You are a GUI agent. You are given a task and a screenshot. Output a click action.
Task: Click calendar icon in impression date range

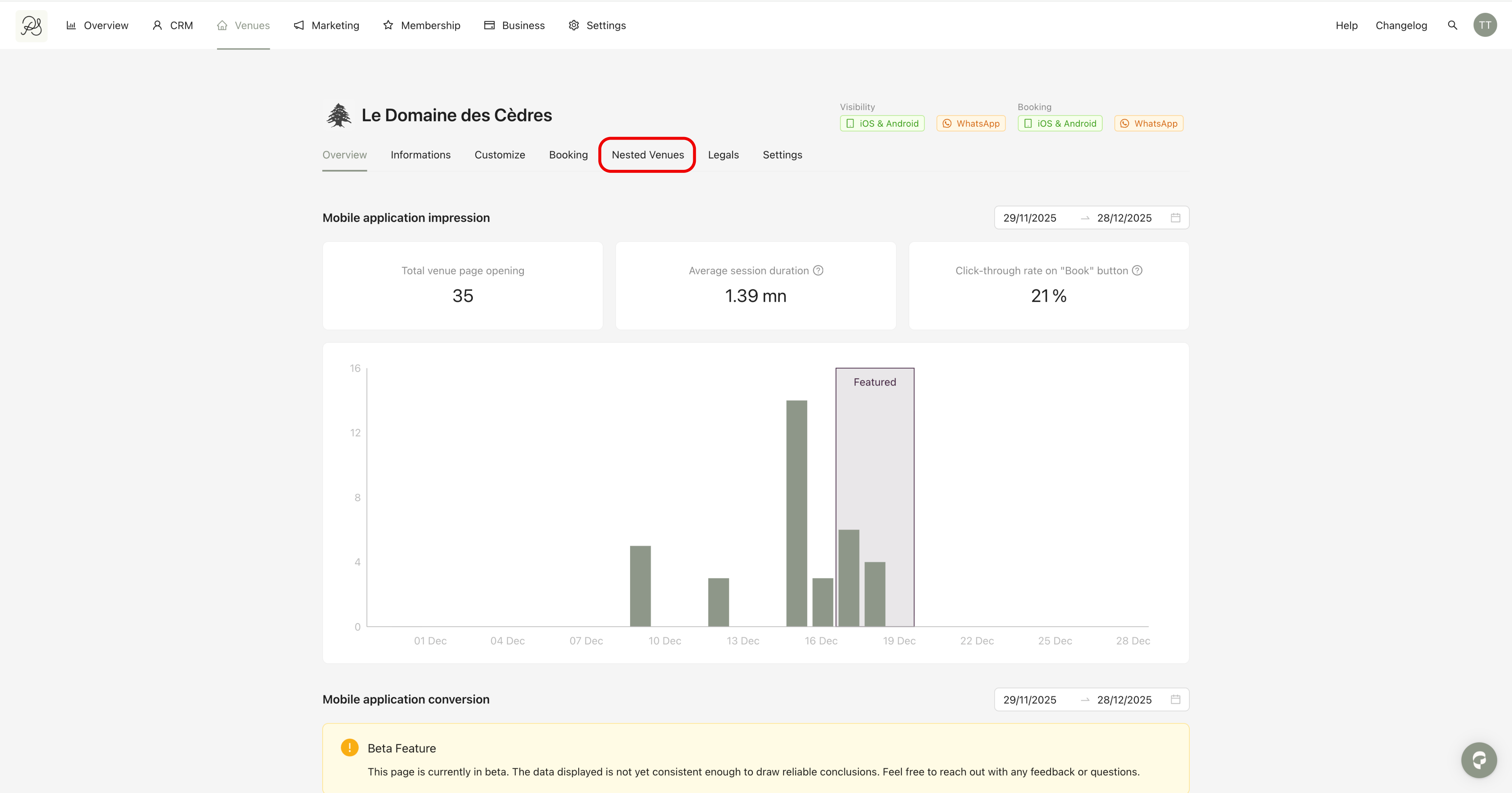(1175, 218)
